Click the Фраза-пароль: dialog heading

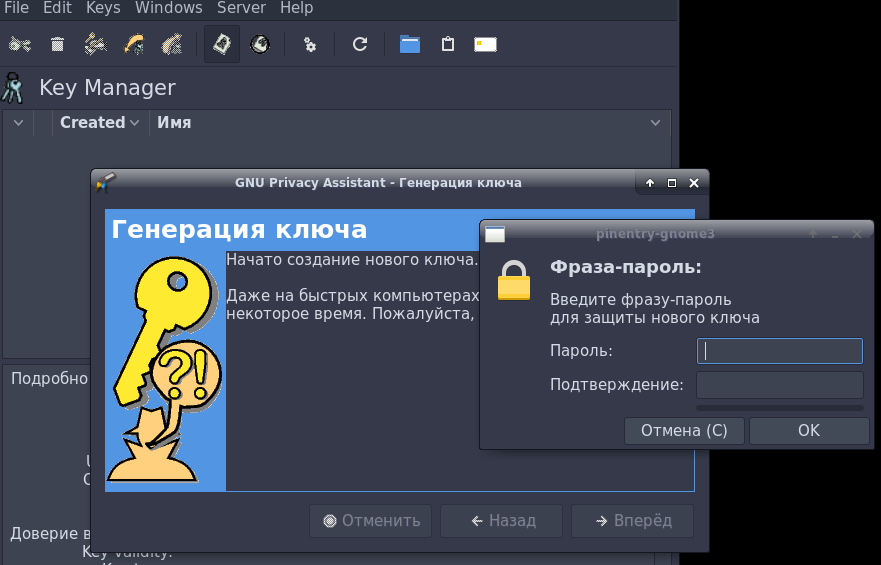[626, 267]
